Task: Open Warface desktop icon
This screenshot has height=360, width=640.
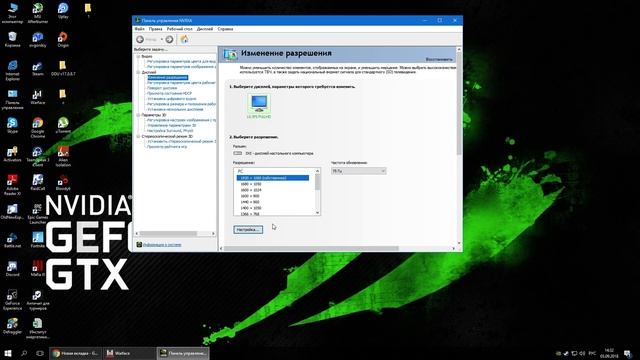Action: click(38, 97)
